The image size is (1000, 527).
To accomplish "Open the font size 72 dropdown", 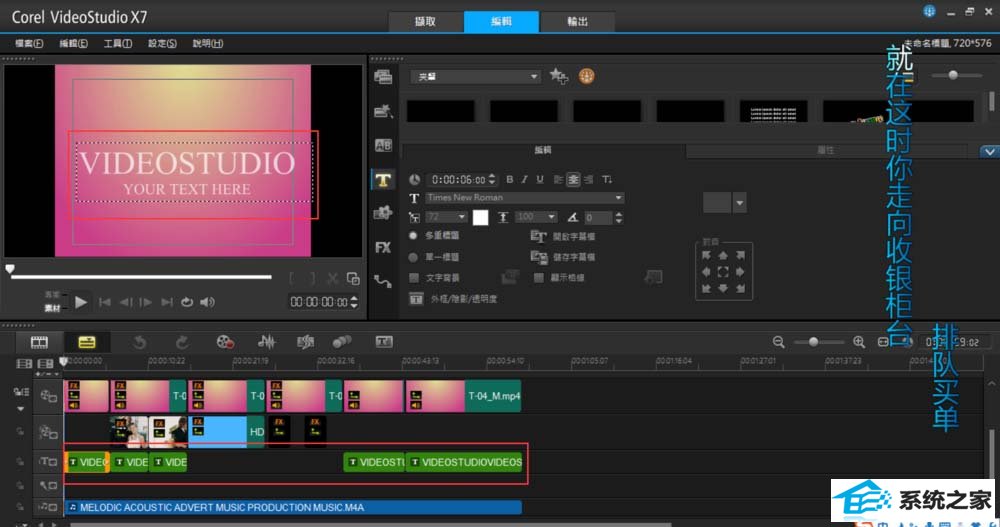I will (x=446, y=217).
